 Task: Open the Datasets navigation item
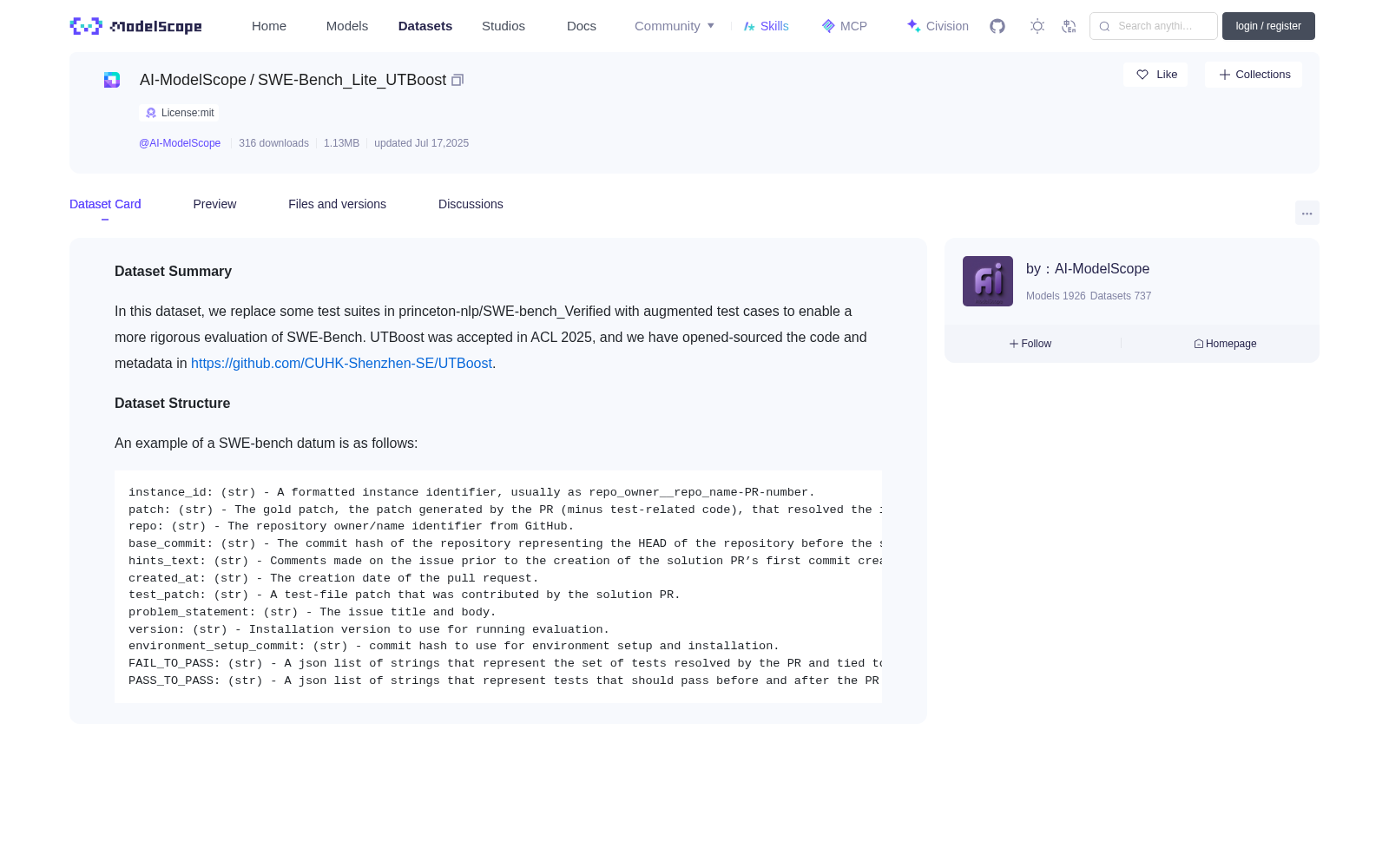pyautogui.click(x=425, y=26)
